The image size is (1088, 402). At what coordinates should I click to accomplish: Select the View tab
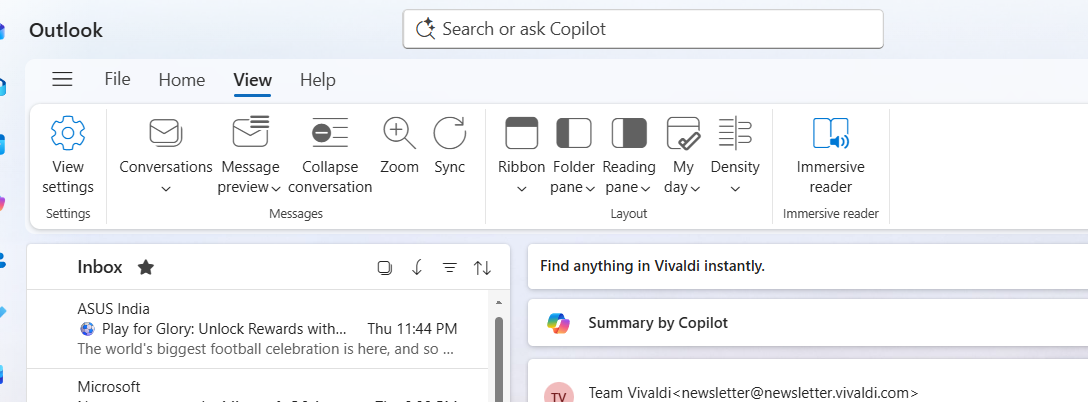coord(253,80)
